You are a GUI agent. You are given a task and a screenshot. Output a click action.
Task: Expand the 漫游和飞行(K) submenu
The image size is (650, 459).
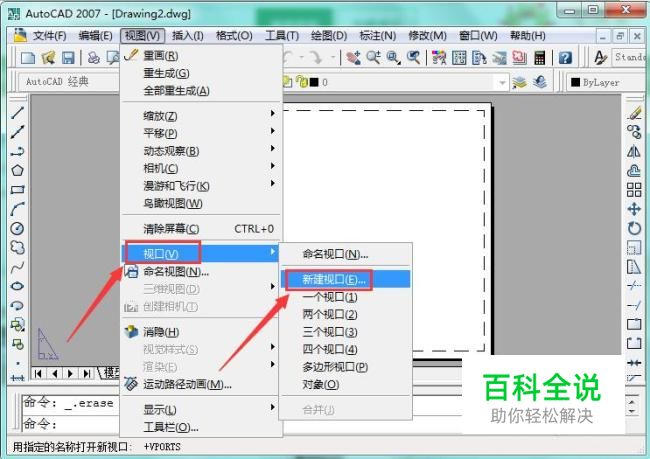pyautogui.click(x=201, y=186)
